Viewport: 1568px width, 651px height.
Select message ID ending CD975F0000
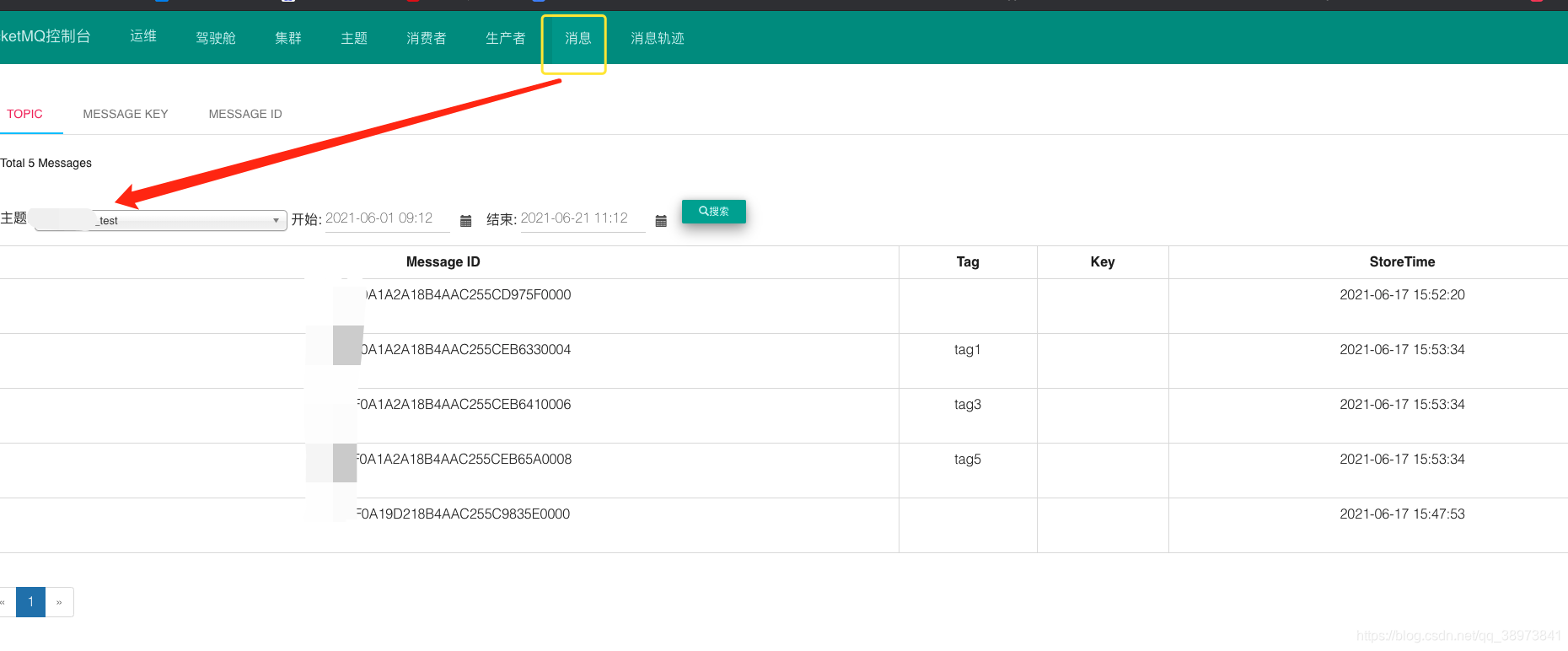pyautogui.click(x=466, y=295)
